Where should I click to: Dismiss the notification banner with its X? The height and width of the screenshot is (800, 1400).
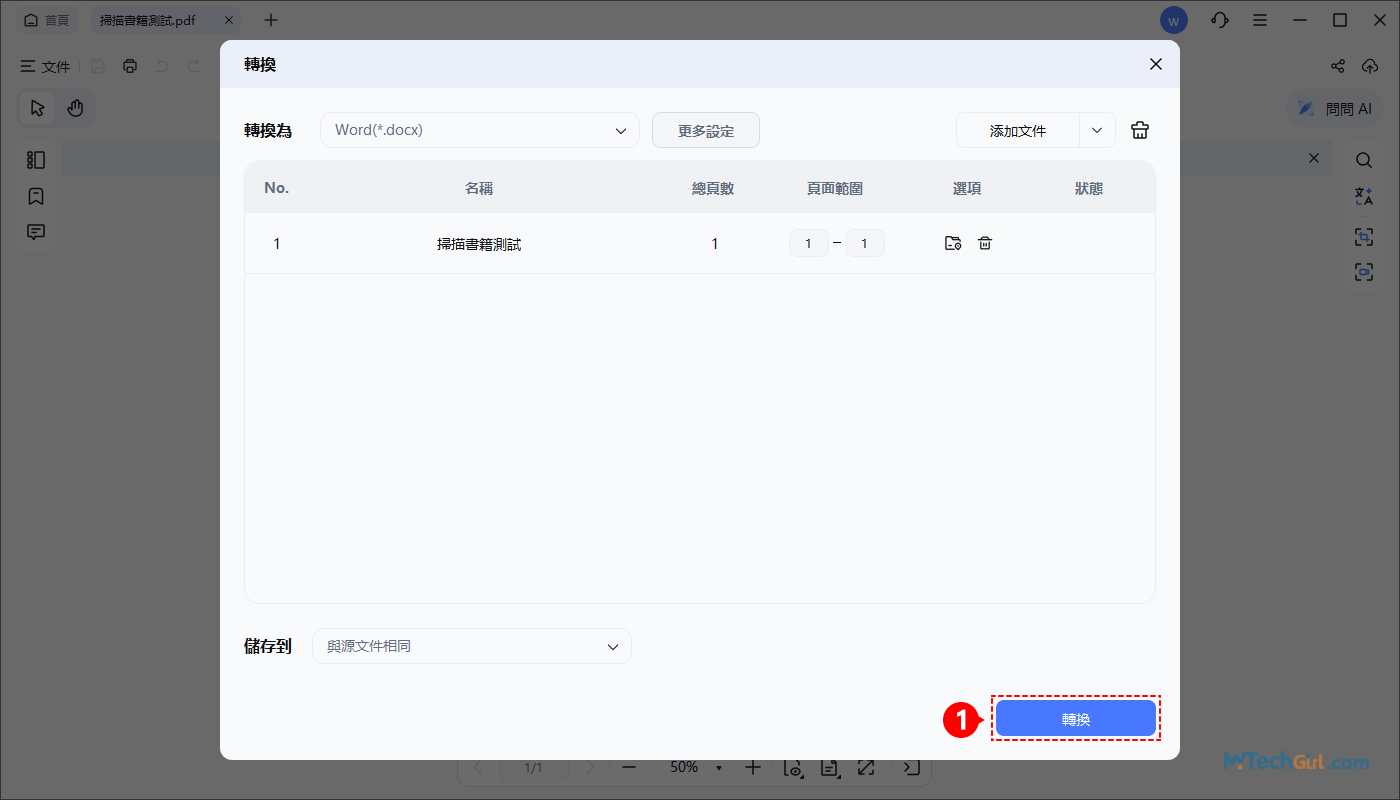[x=1314, y=158]
